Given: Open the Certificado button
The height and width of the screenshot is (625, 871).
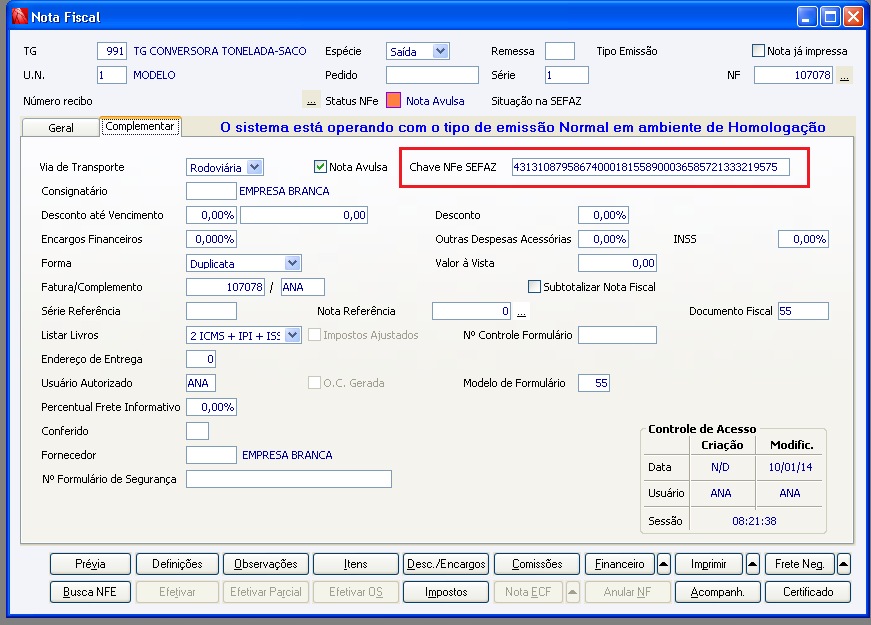Looking at the screenshot, I should tap(808, 592).
